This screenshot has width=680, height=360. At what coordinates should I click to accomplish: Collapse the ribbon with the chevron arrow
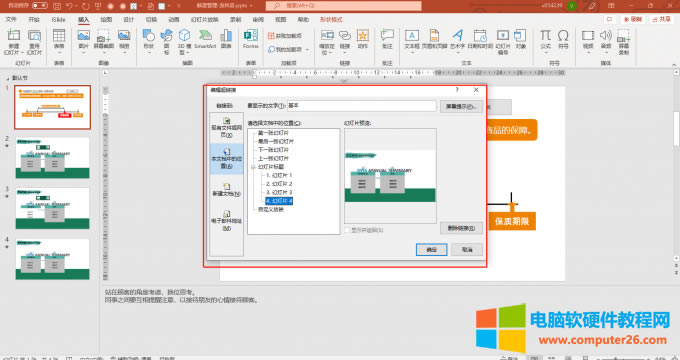(674, 65)
